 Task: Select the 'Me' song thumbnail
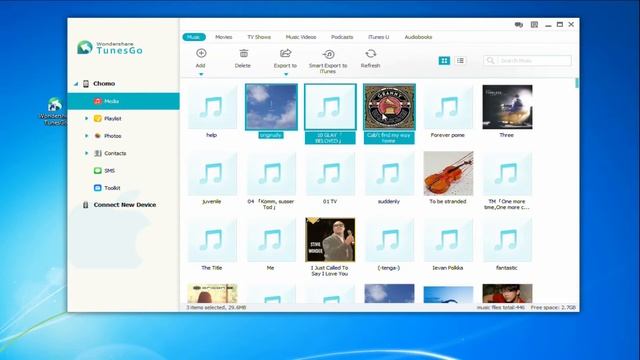click(271, 240)
